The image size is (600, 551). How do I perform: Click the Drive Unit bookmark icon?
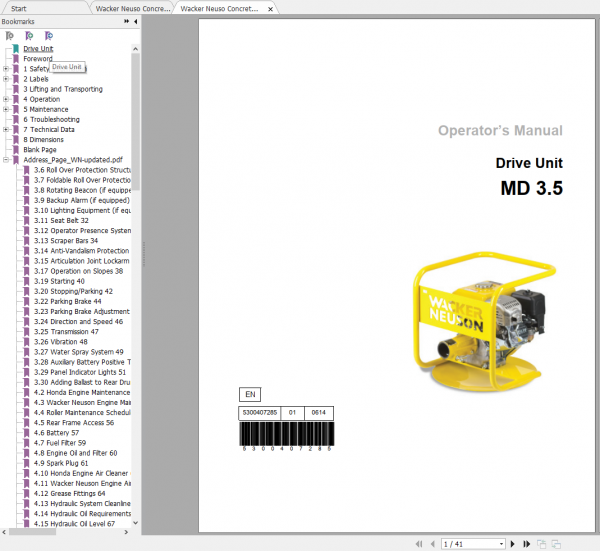[16, 49]
